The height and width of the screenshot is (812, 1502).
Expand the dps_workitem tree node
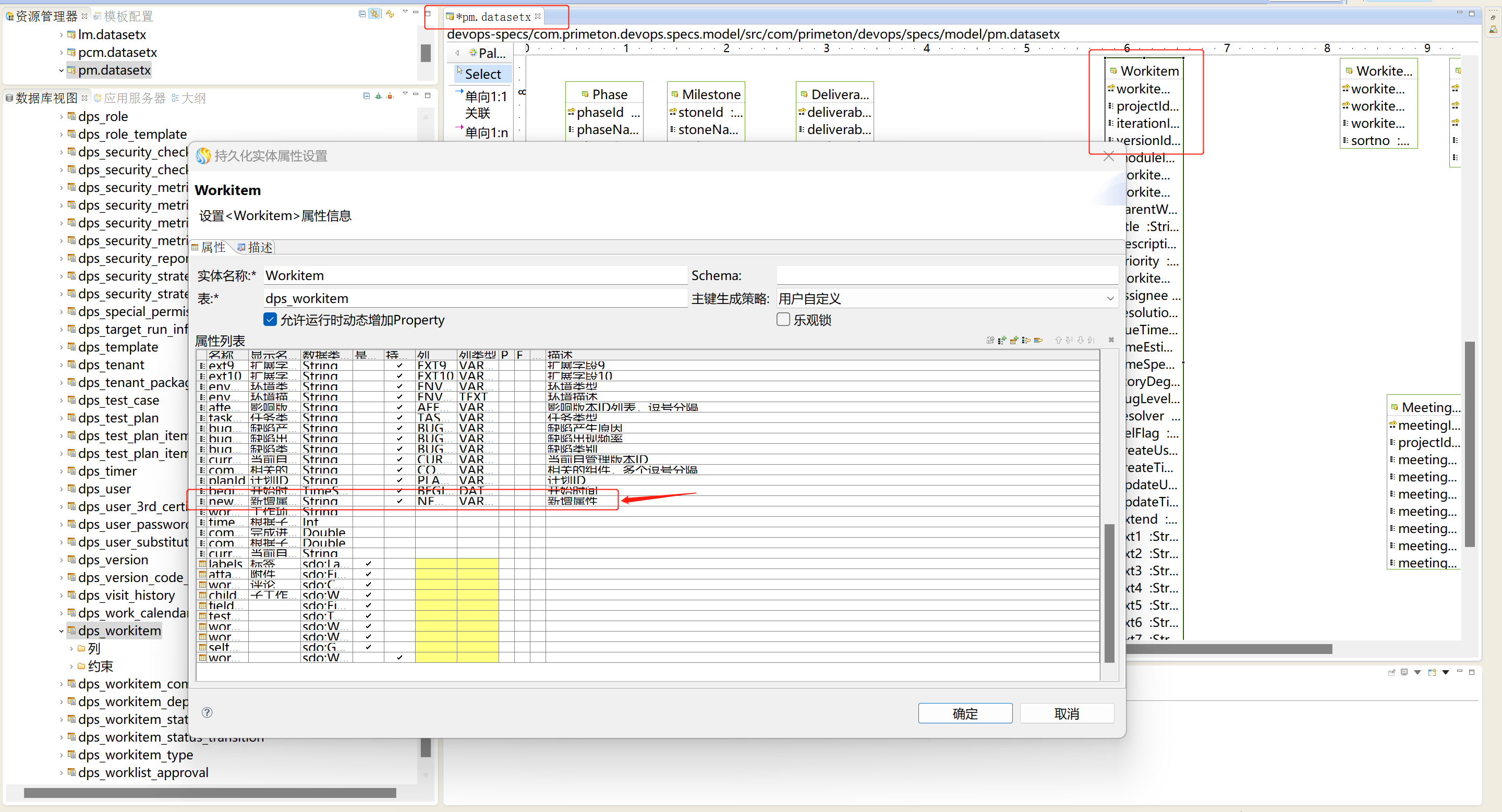pos(58,631)
